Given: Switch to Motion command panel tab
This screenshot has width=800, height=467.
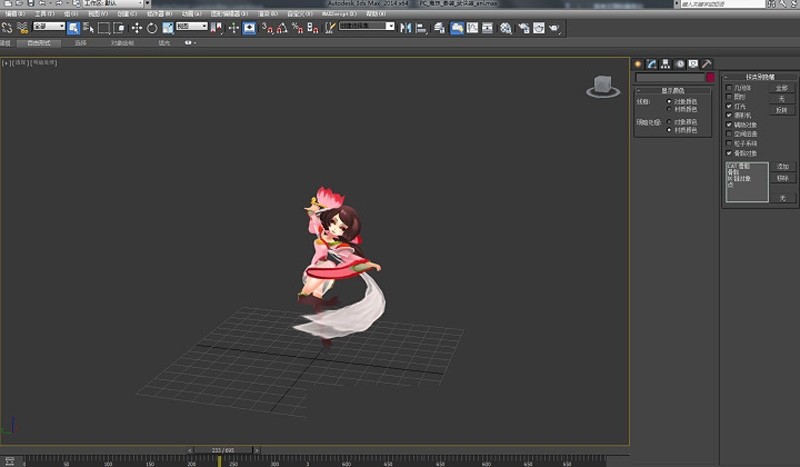Looking at the screenshot, I should (680, 64).
